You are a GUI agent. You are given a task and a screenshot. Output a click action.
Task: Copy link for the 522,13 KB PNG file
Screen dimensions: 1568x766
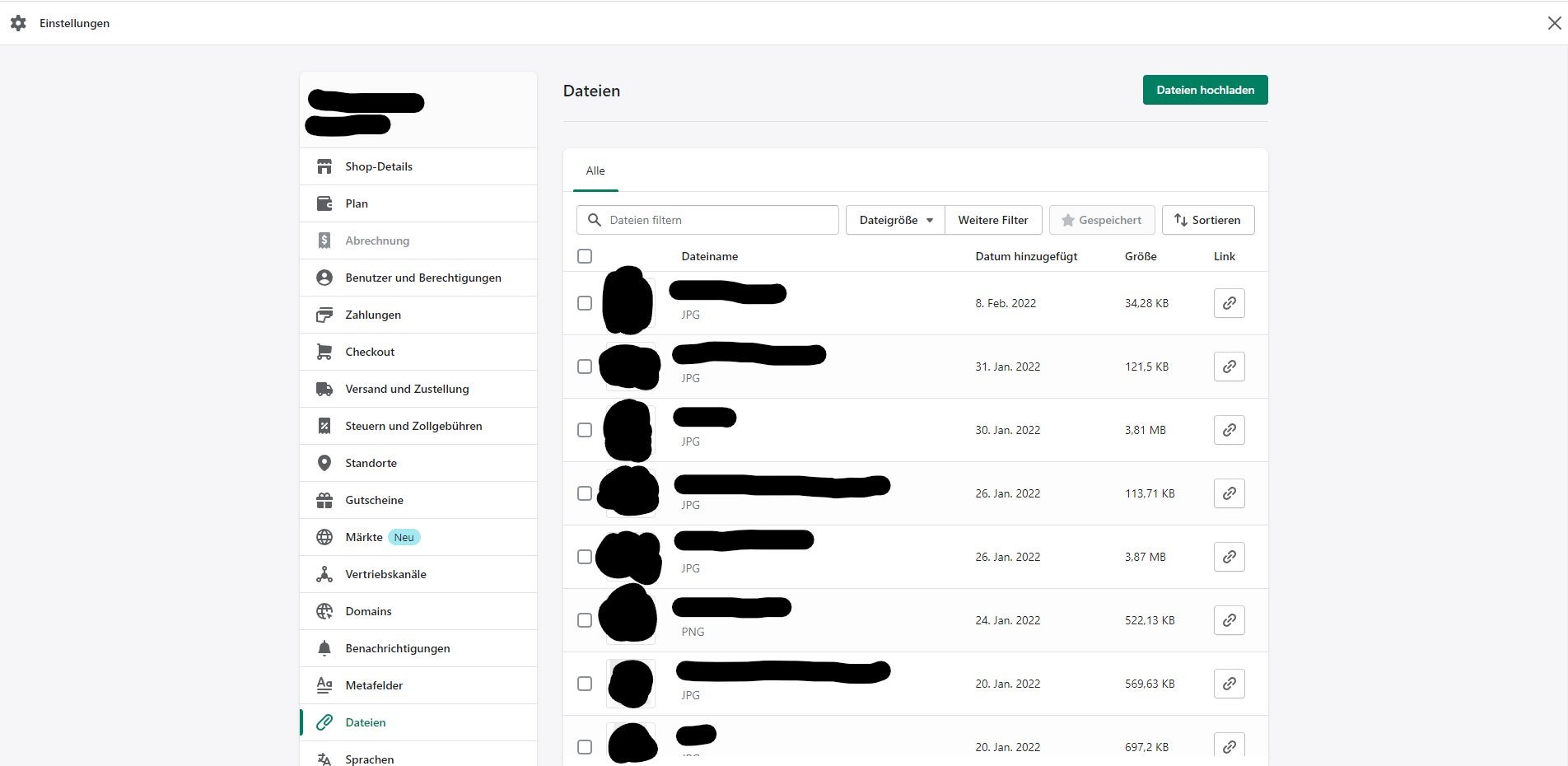[x=1229, y=620]
